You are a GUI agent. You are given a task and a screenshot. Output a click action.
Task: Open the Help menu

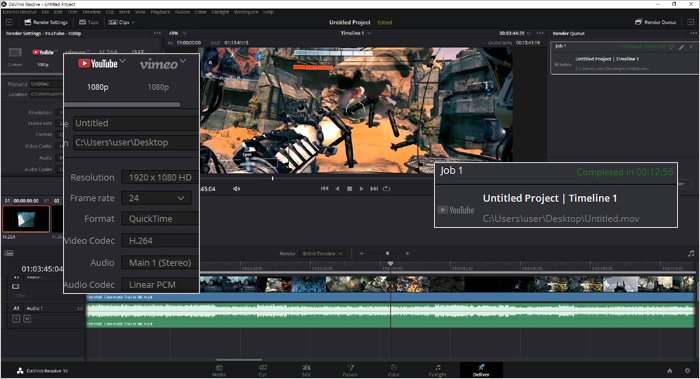point(268,12)
